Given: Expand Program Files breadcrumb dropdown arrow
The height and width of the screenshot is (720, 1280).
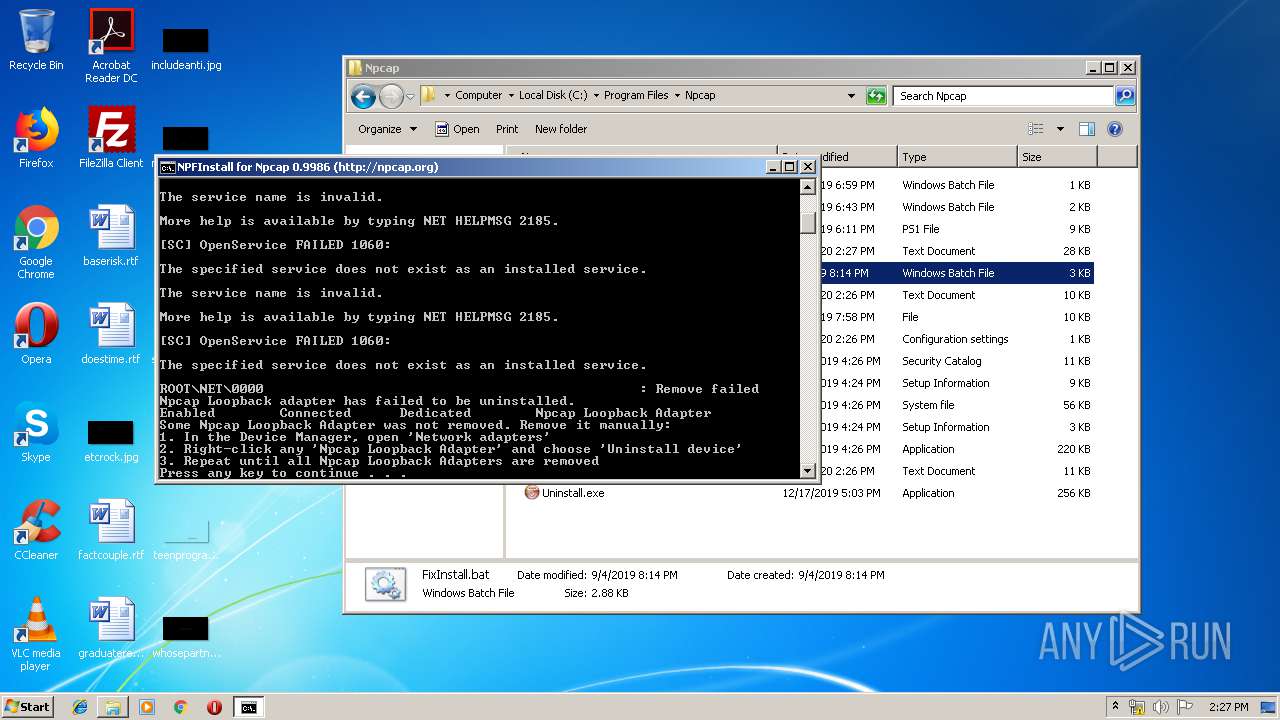Looking at the screenshot, I should coord(677,96).
